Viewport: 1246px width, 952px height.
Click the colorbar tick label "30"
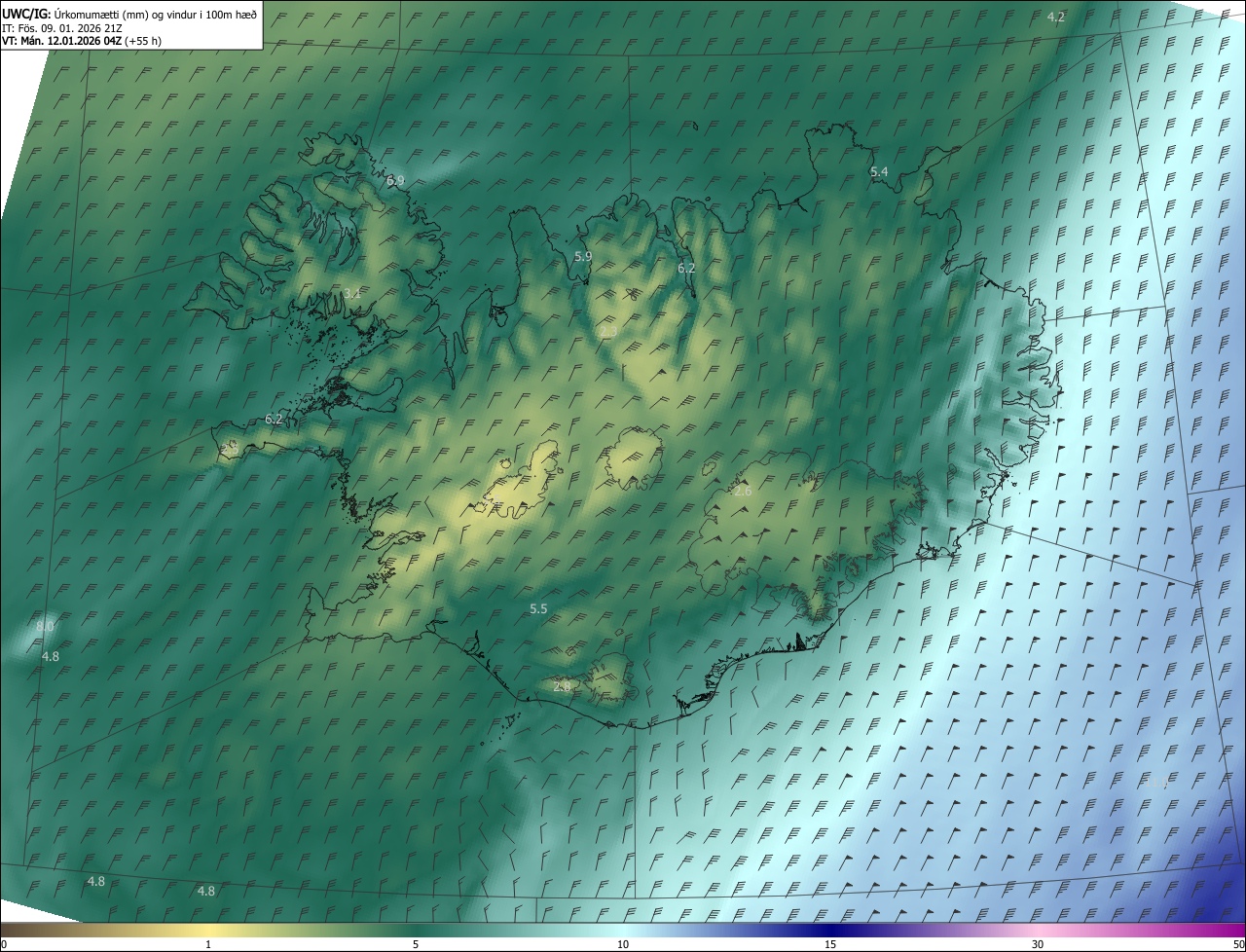(1038, 944)
